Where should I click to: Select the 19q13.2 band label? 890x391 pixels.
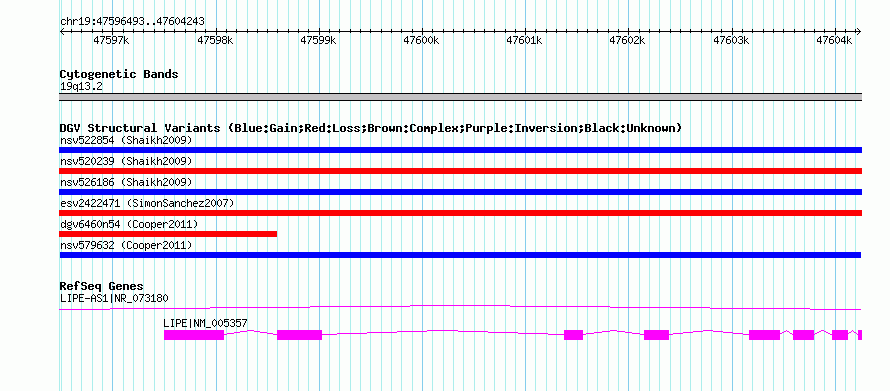[81, 87]
